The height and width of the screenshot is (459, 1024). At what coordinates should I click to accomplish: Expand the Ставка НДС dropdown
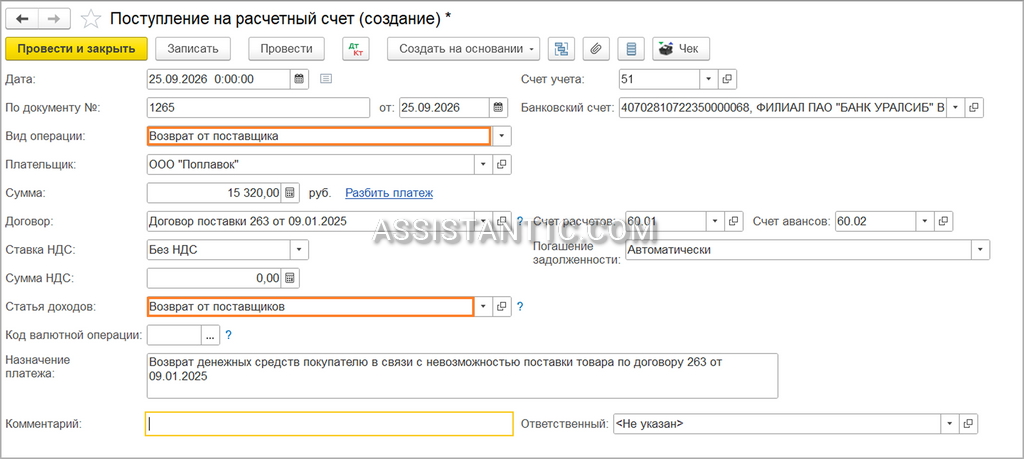tap(299, 249)
